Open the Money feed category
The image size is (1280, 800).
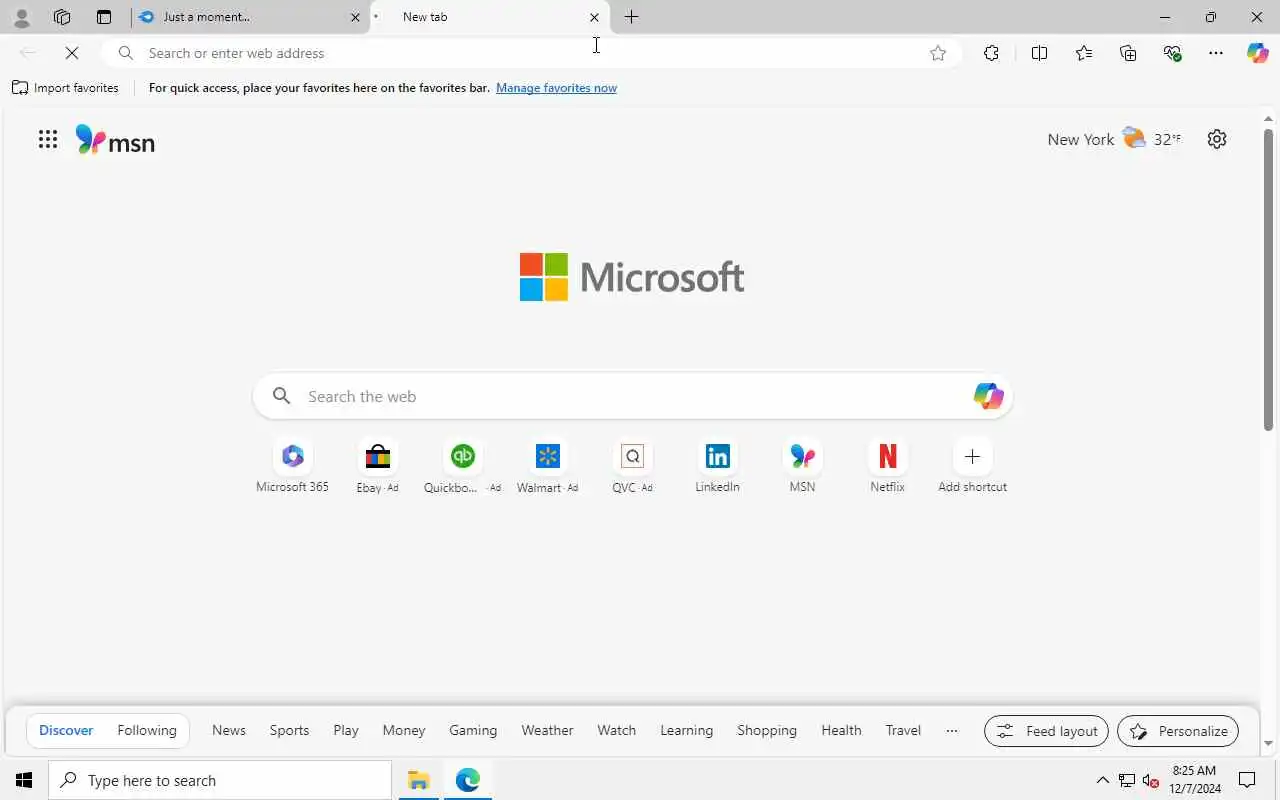tap(404, 730)
